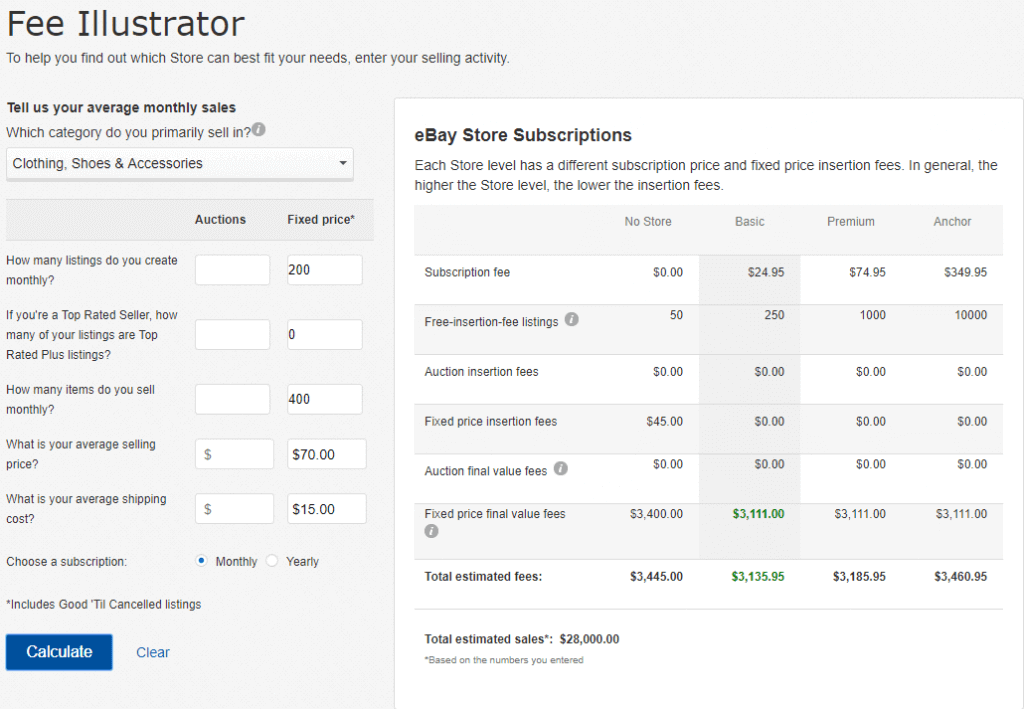
Task: Click the Basic free listings value 250
Action: pos(775,315)
